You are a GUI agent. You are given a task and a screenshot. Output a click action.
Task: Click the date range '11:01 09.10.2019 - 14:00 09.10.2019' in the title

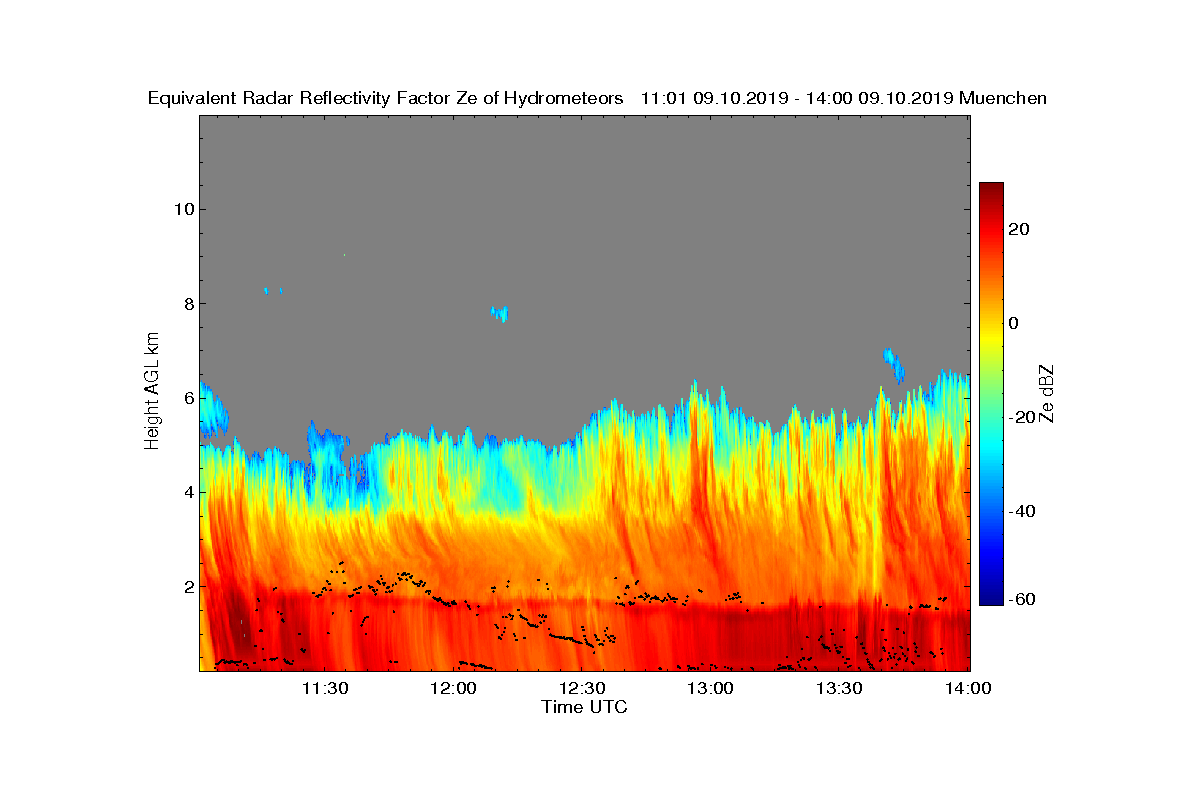tap(796, 98)
